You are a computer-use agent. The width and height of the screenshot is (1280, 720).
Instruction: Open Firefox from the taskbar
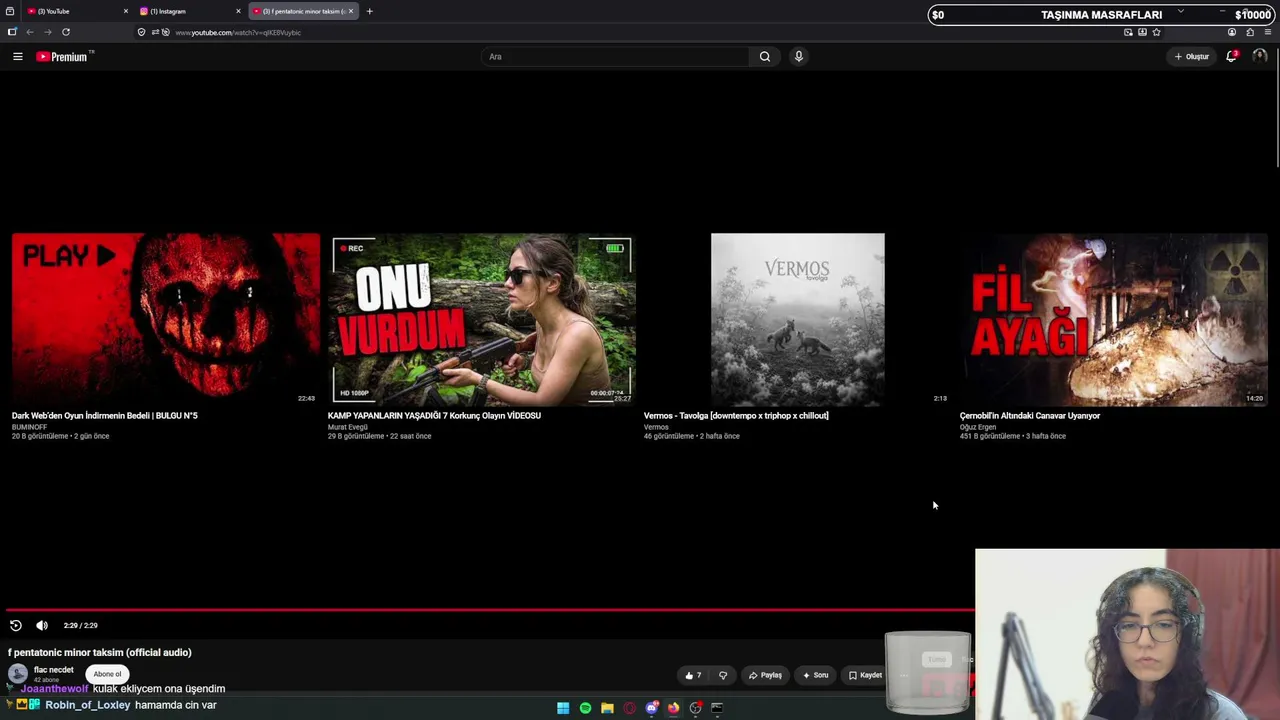pos(674,708)
